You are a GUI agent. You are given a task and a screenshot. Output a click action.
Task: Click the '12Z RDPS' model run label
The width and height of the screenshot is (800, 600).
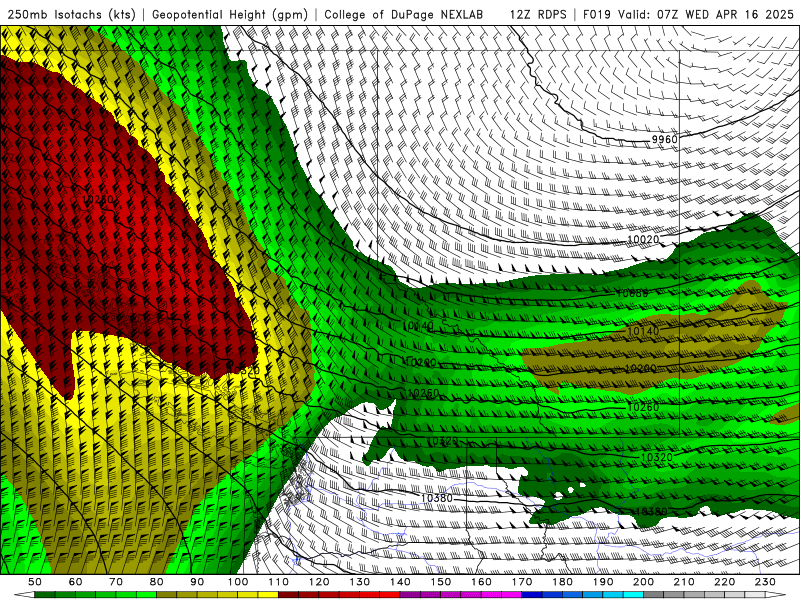click(x=538, y=15)
